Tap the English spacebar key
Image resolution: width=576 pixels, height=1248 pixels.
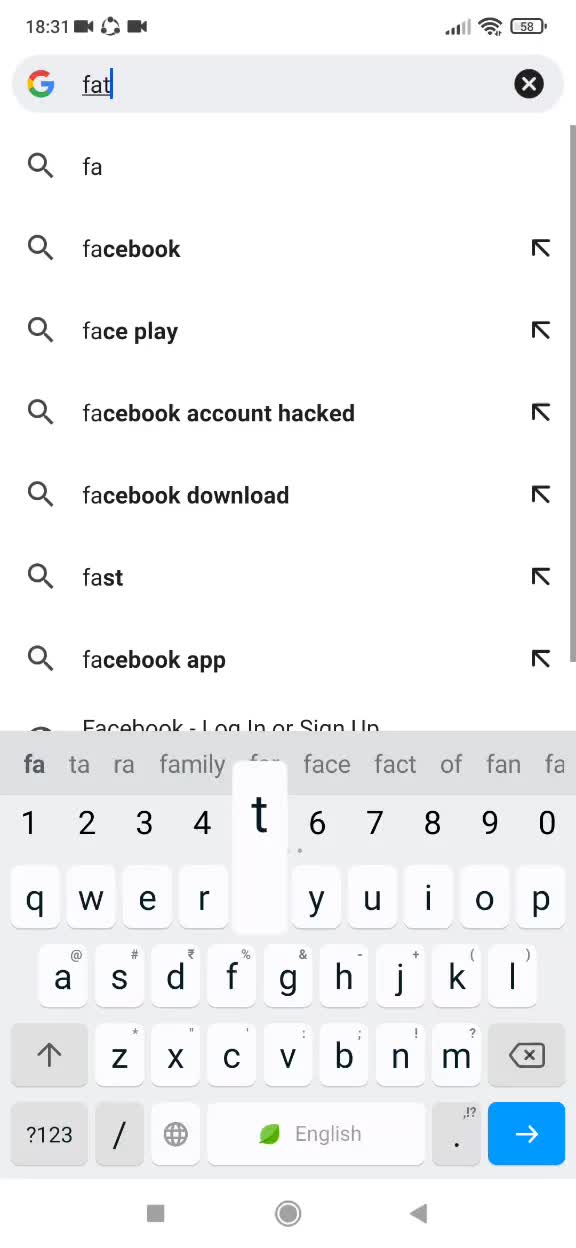(x=316, y=1134)
